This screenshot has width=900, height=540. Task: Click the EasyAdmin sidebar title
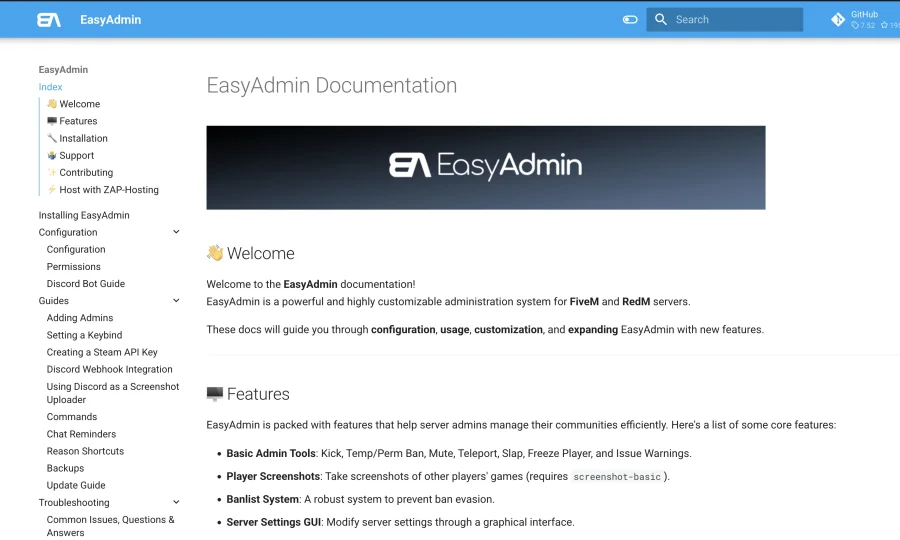pyautogui.click(x=63, y=69)
